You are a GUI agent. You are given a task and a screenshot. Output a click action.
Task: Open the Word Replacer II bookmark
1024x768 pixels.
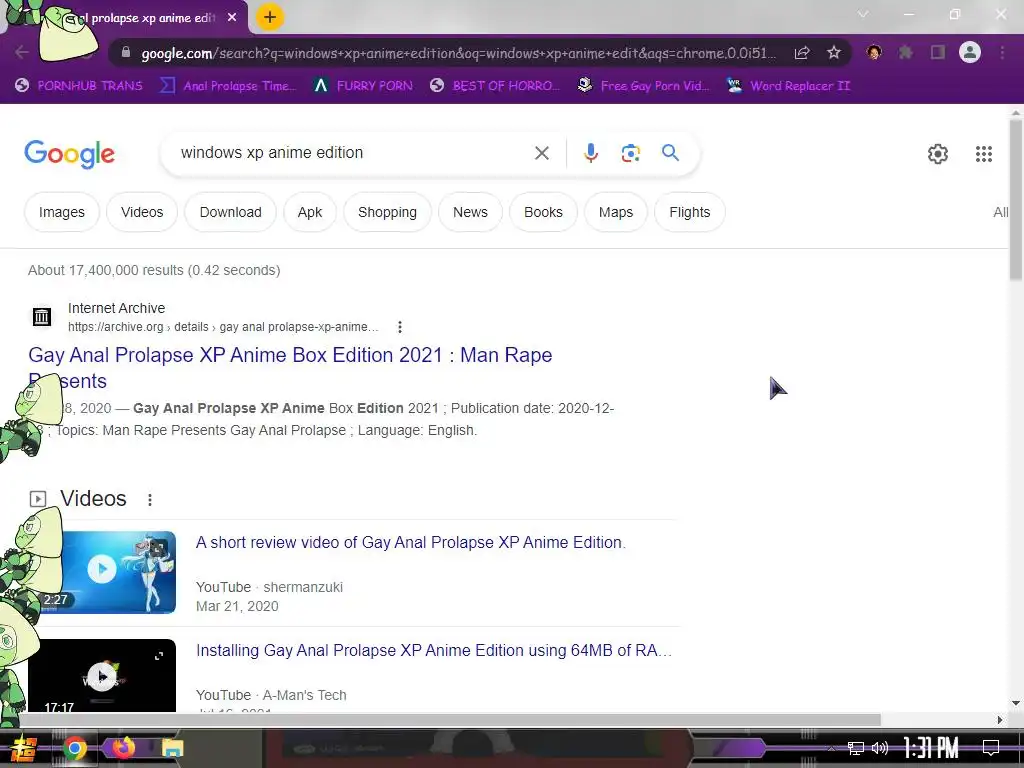[x=788, y=86]
